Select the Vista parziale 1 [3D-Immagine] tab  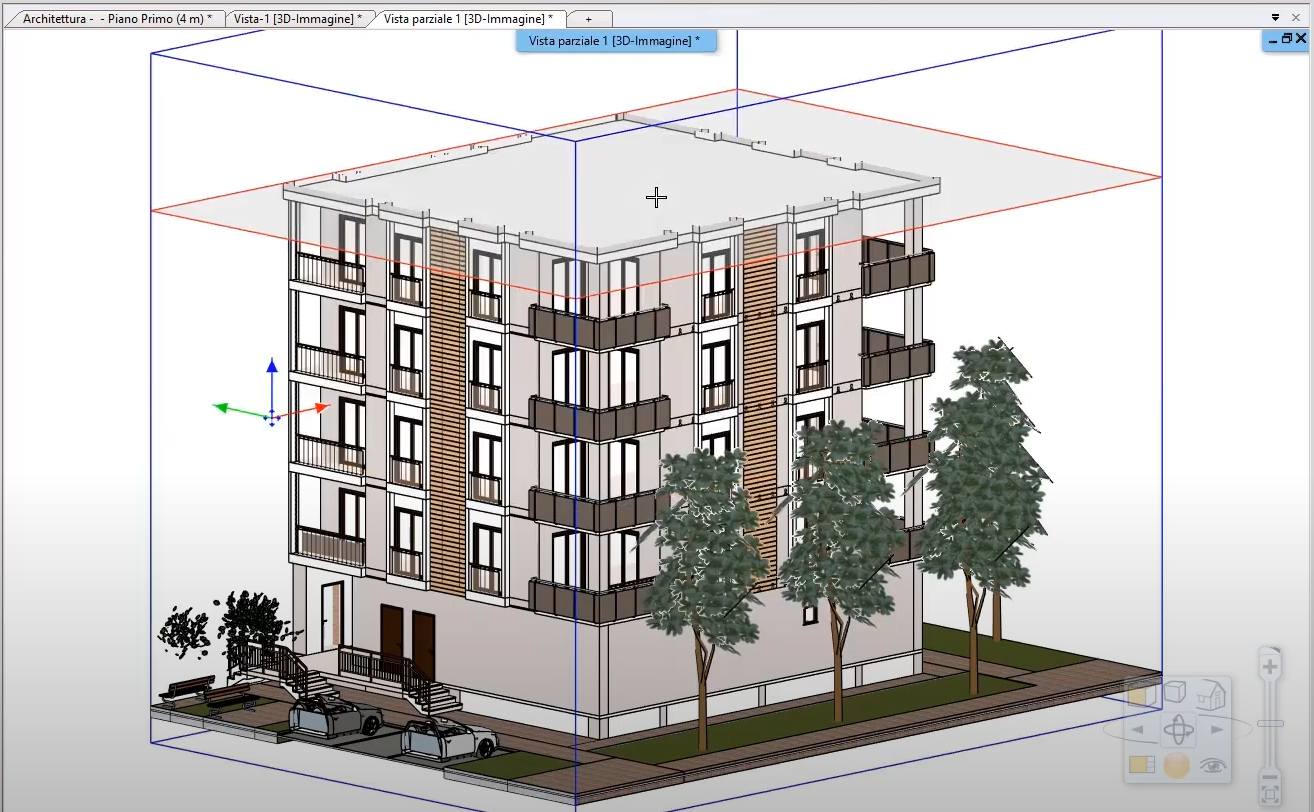467,18
